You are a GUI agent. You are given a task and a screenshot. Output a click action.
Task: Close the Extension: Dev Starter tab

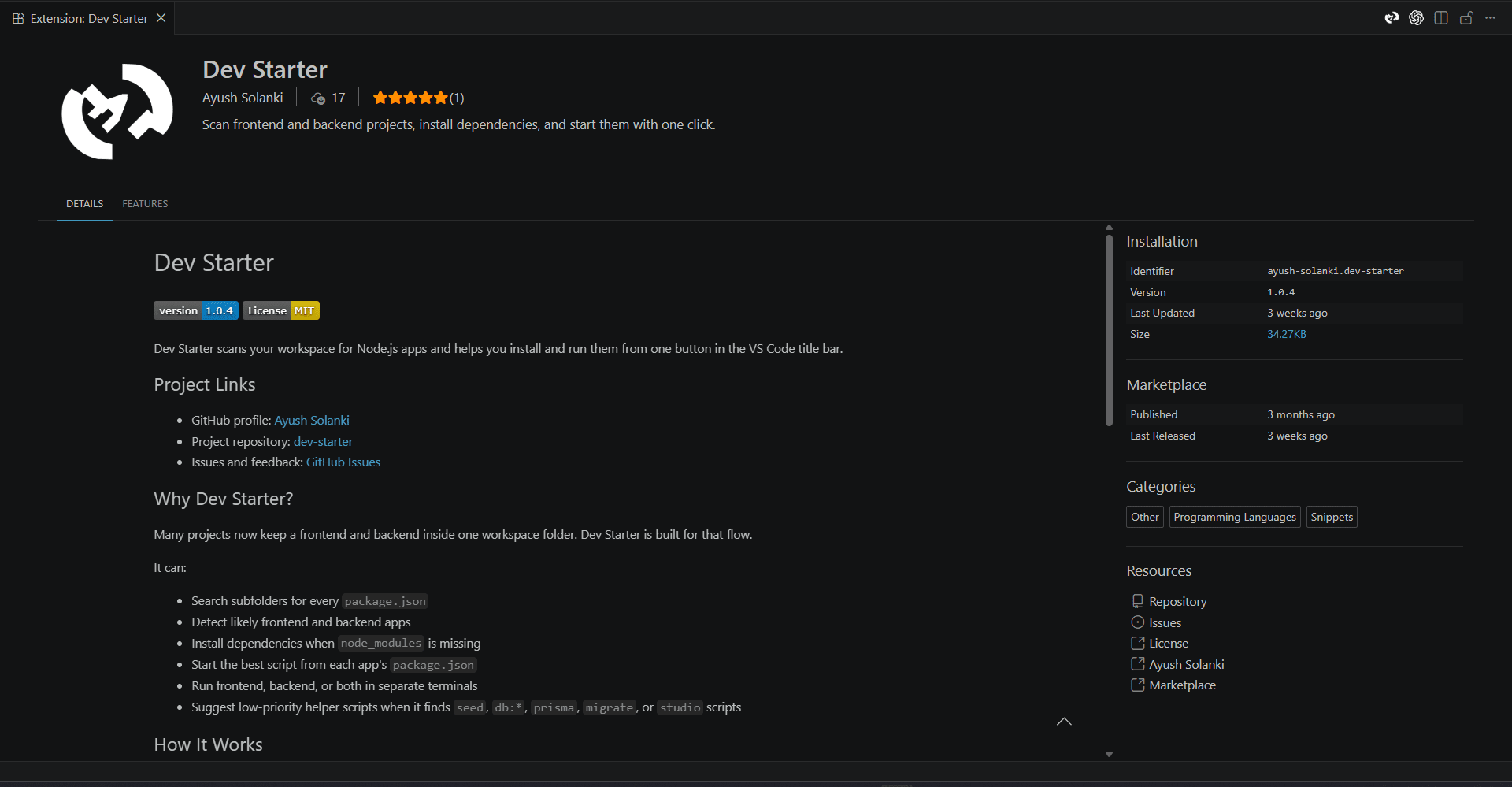161,17
